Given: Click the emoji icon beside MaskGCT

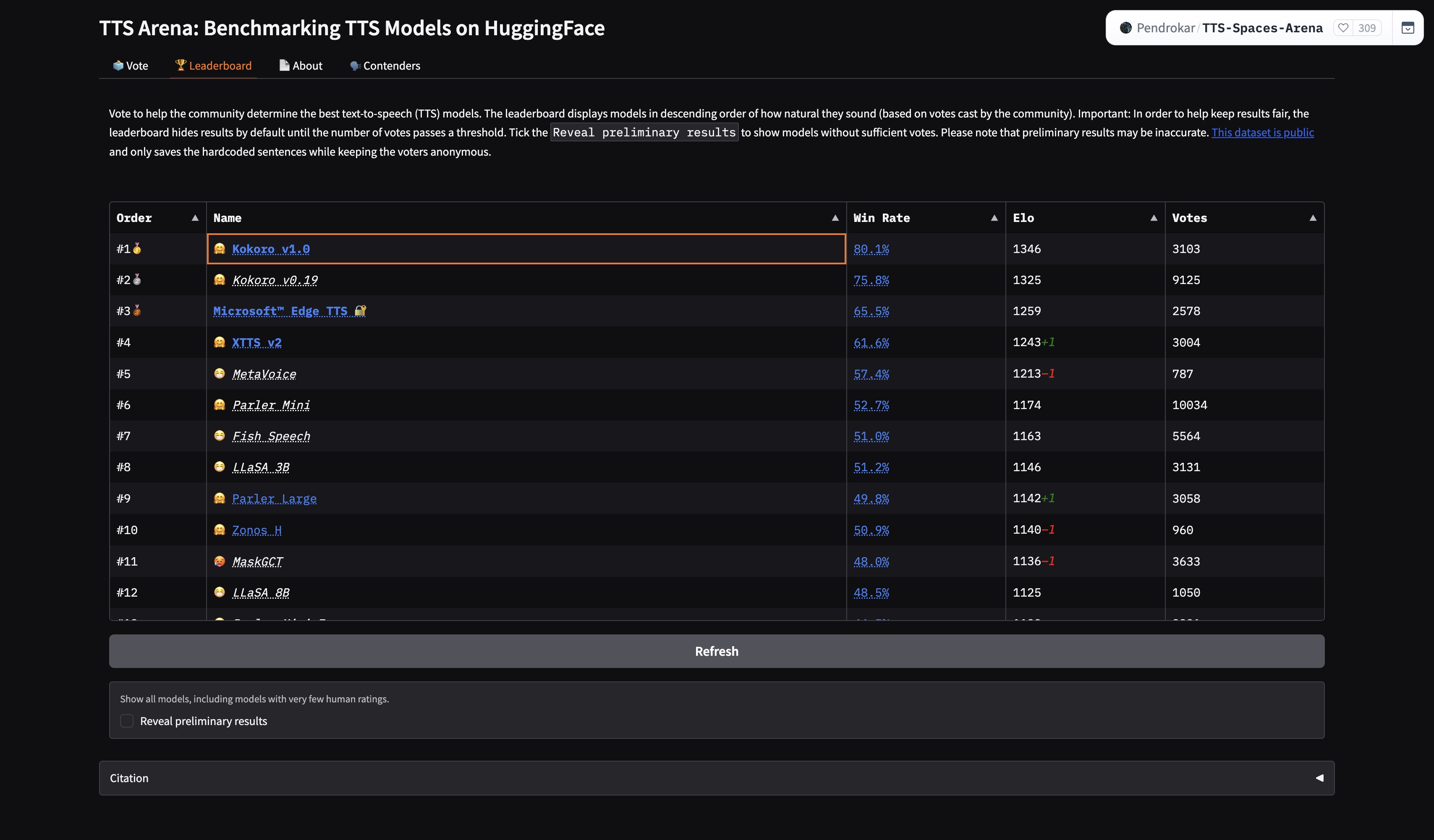Looking at the screenshot, I should (220, 561).
